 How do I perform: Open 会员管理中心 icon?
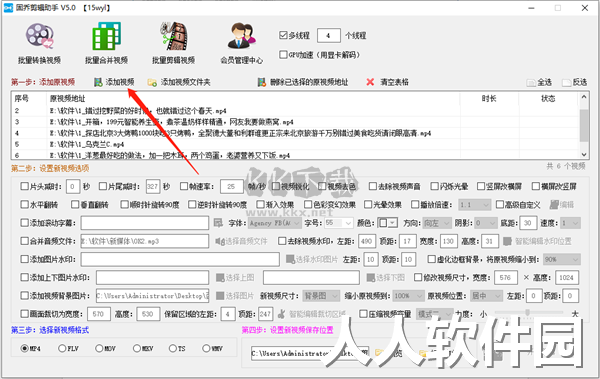click(242, 36)
